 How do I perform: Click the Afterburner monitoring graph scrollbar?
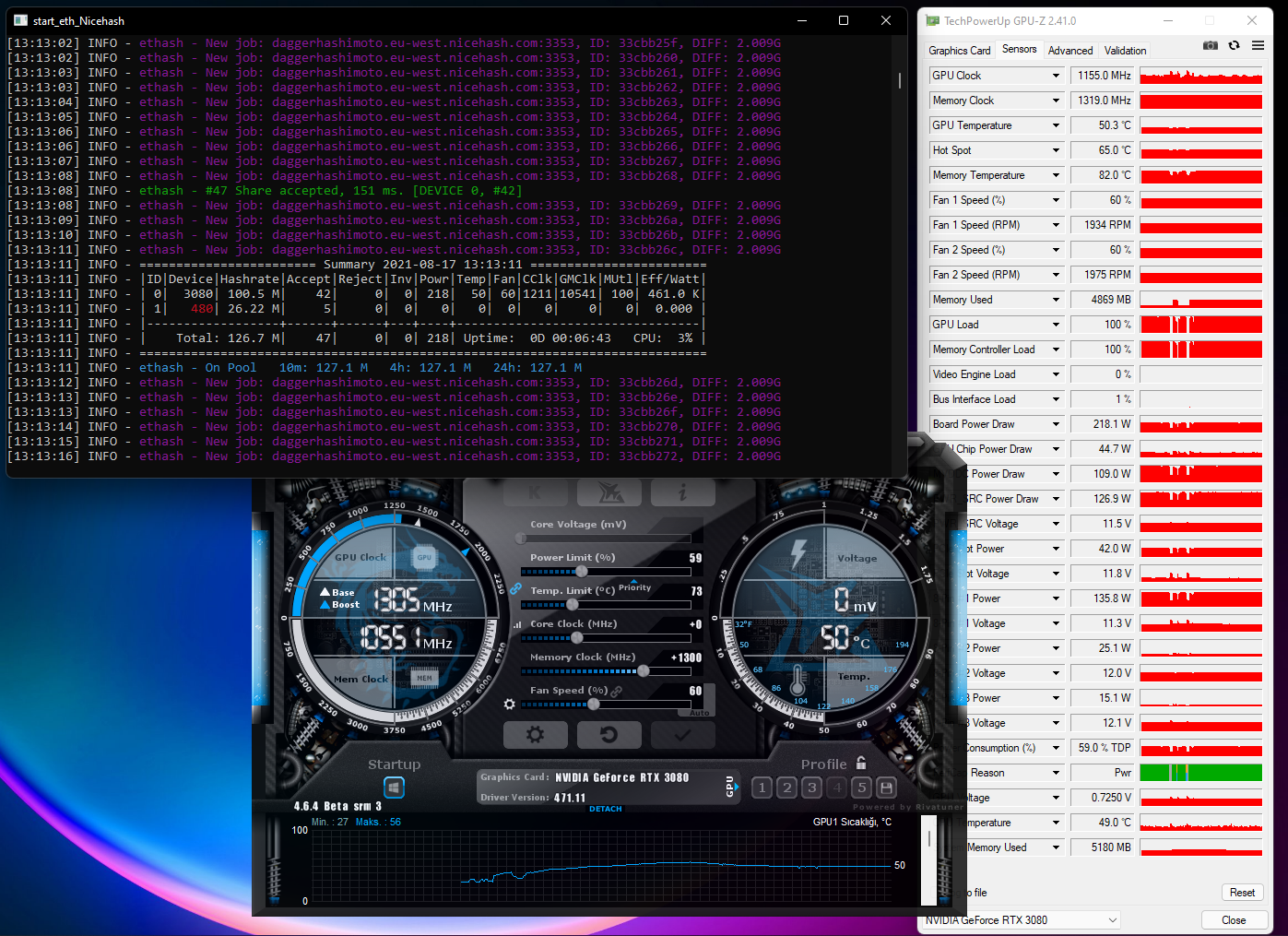929,859
